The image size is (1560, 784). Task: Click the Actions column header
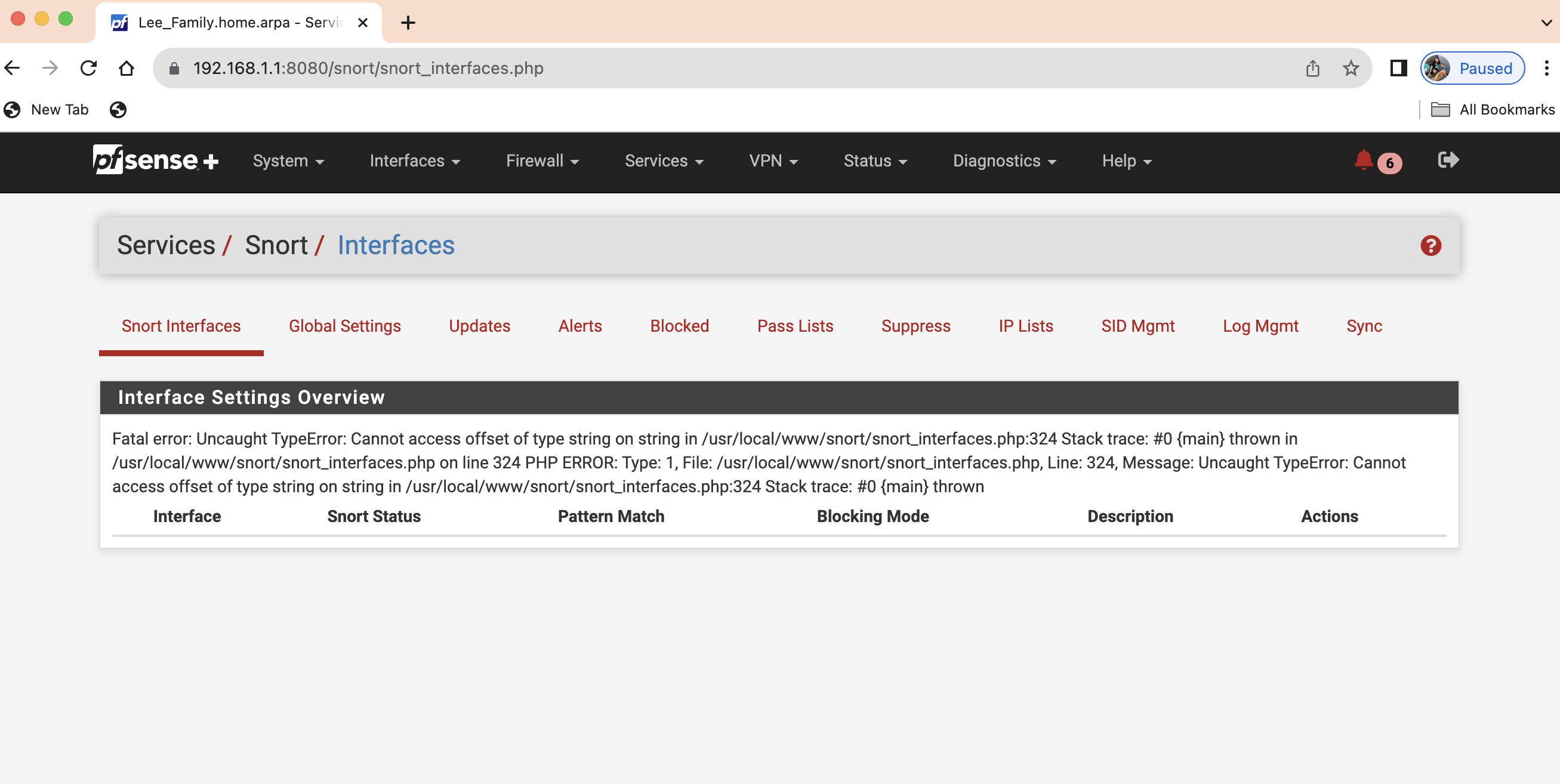[x=1329, y=517]
